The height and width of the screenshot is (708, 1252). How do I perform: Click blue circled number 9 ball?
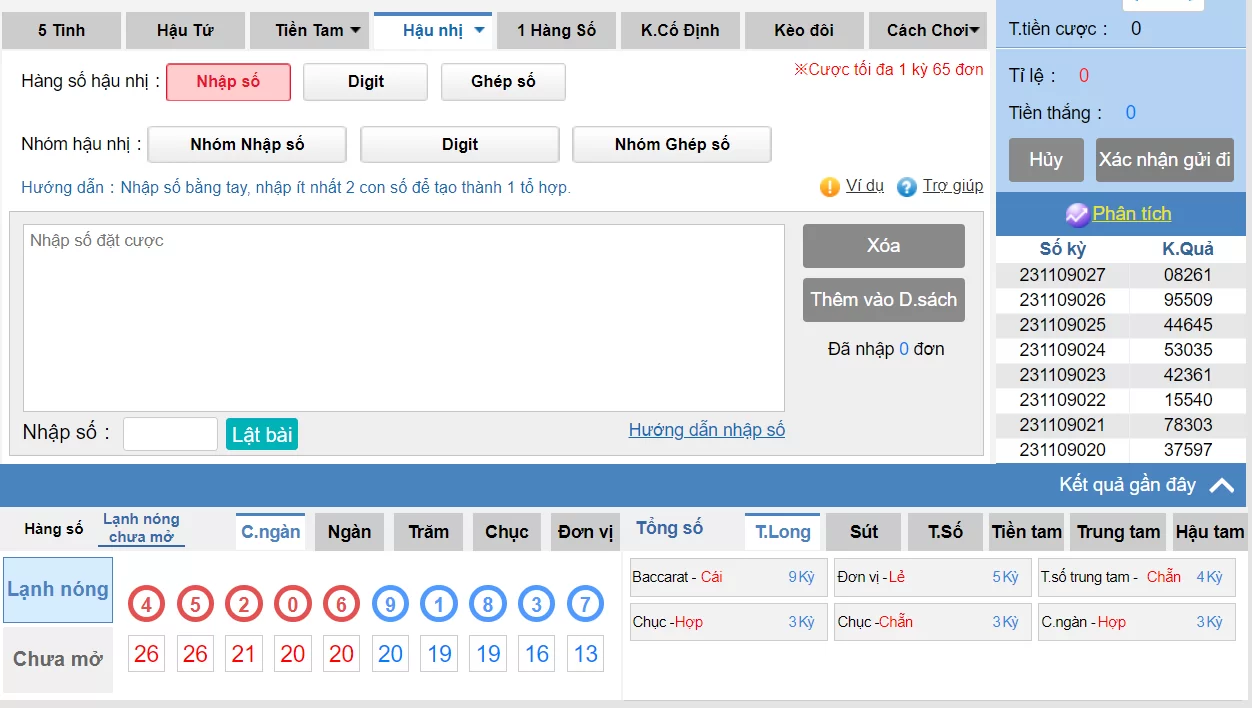pyautogui.click(x=390, y=604)
